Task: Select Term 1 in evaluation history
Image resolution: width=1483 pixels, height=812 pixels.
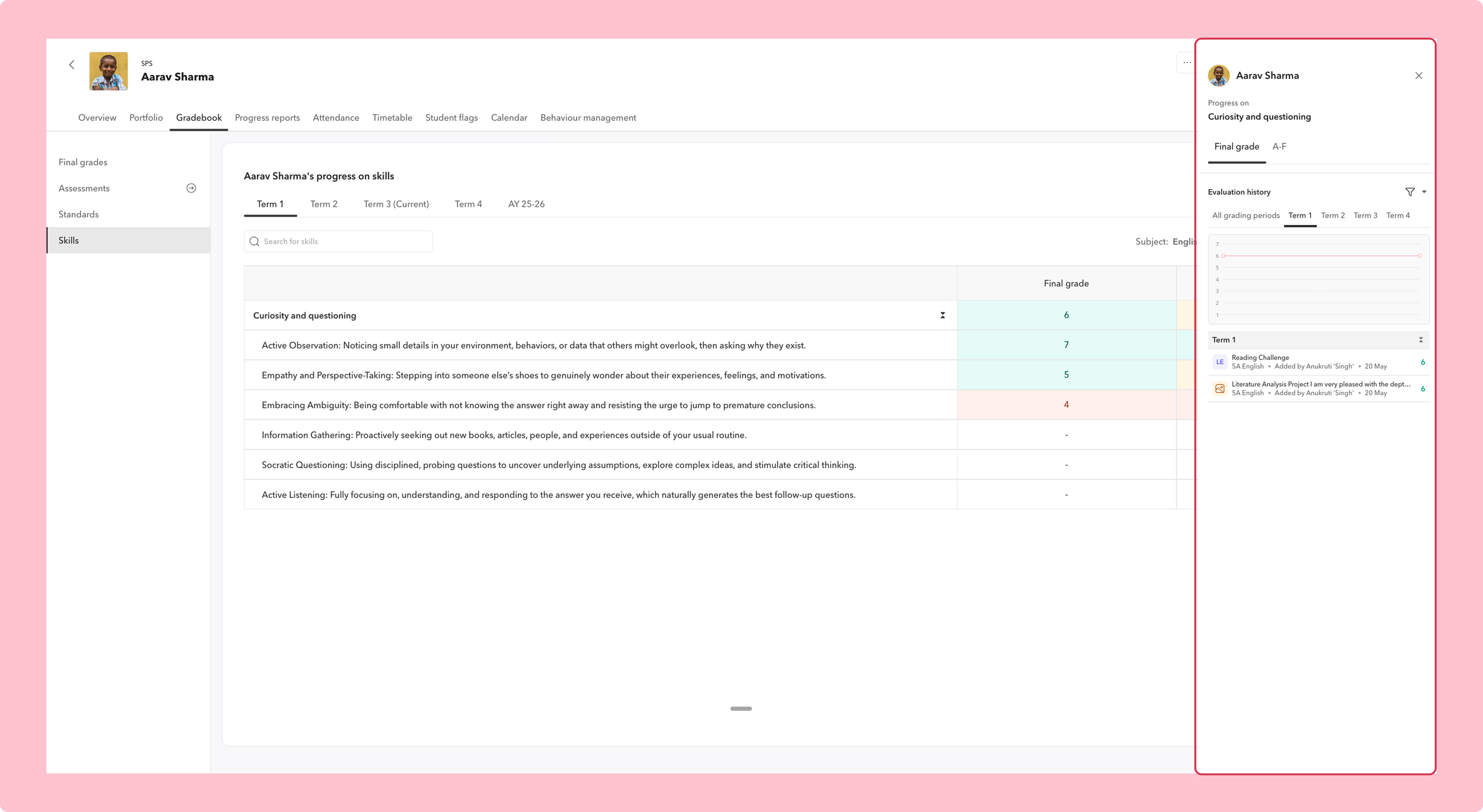Action: [x=1300, y=215]
